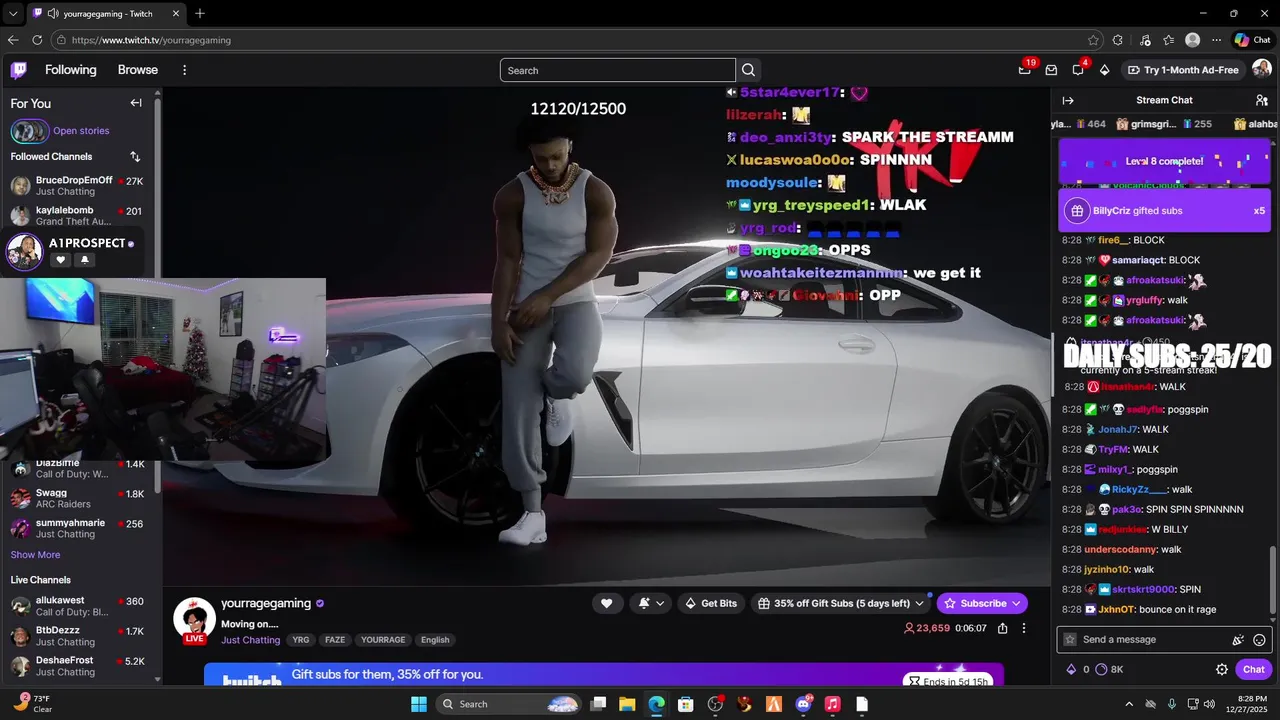The width and height of the screenshot is (1280, 720).
Task: Share the yourragegaming stream
Action: point(1002,628)
